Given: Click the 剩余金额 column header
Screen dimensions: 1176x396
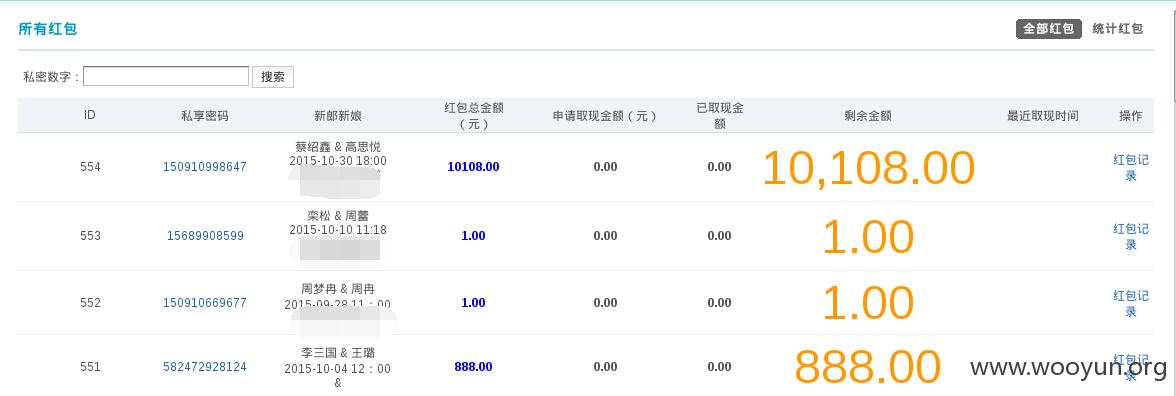Looking at the screenshot, I should pos(868,116).
